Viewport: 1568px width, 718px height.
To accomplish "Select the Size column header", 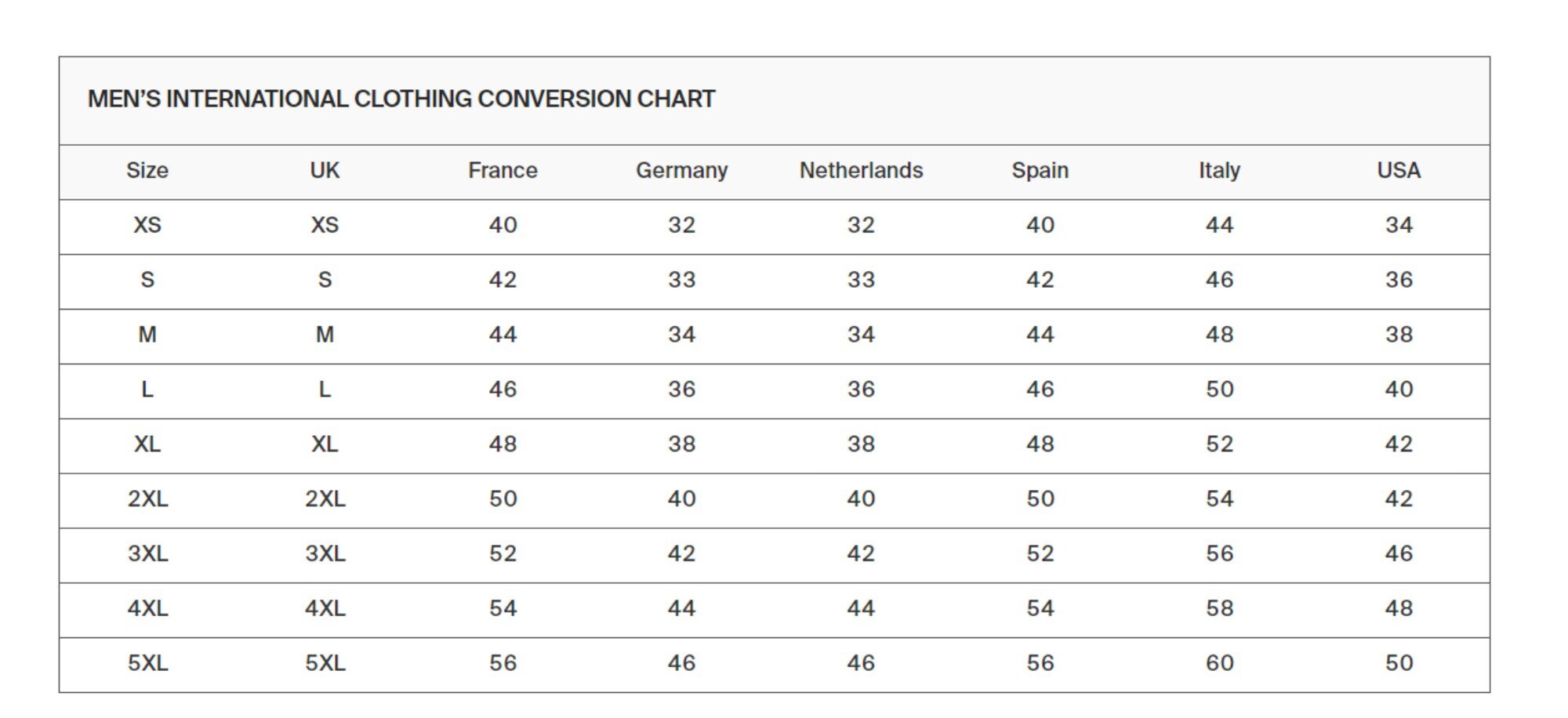I will click(x=147, y=170).
